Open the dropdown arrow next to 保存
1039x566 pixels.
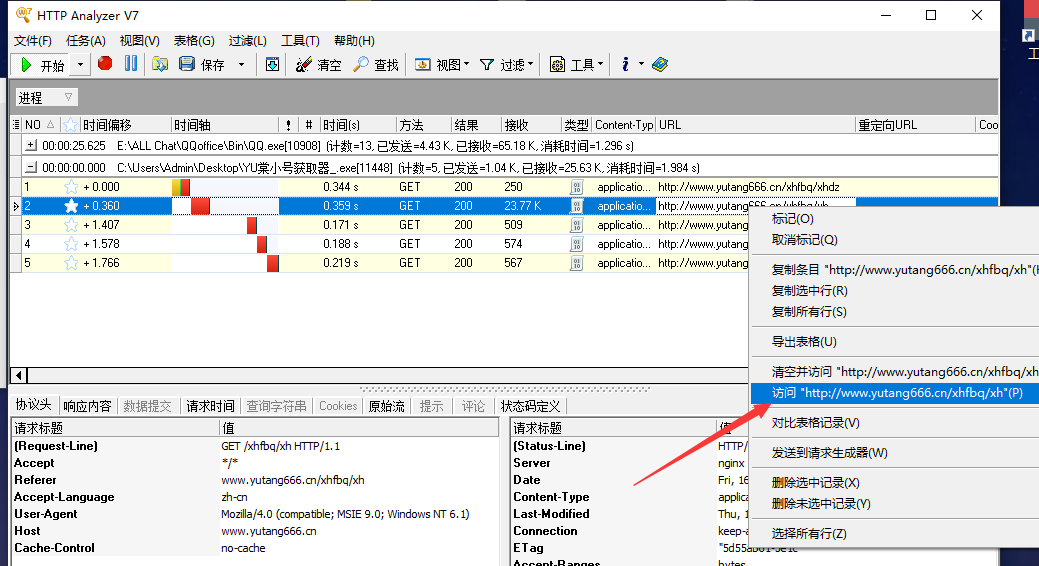click(x=241, y=64)
